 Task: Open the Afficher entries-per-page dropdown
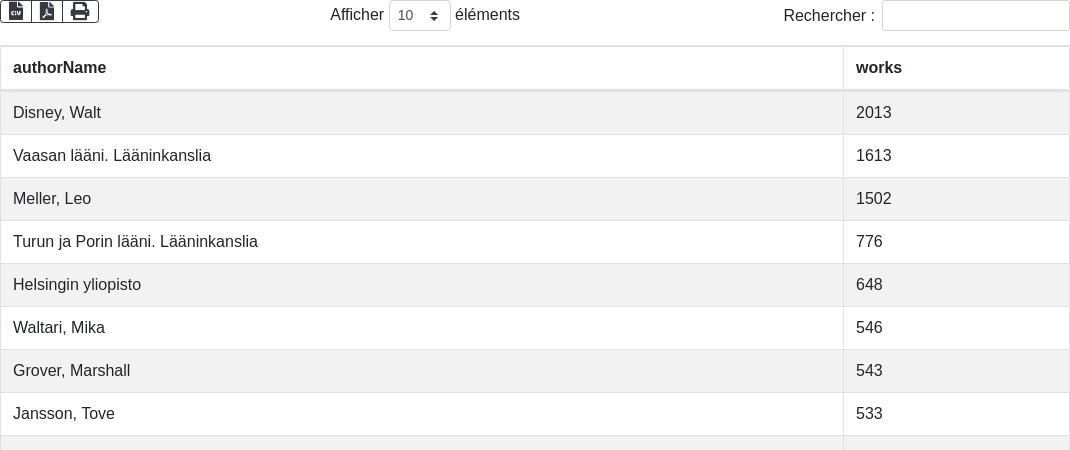tap(419, 16)
